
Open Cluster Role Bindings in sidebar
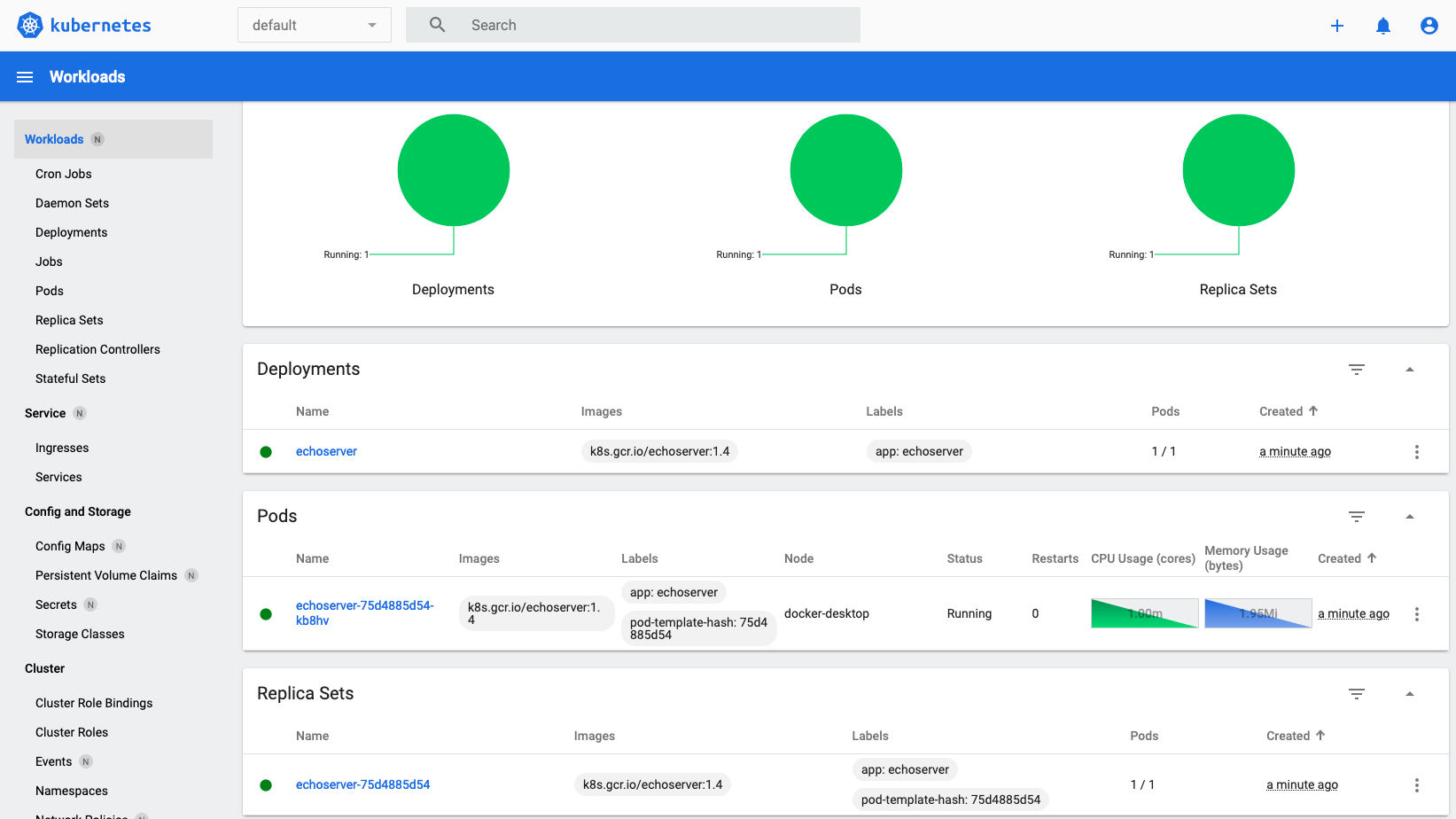coord(95,703)
